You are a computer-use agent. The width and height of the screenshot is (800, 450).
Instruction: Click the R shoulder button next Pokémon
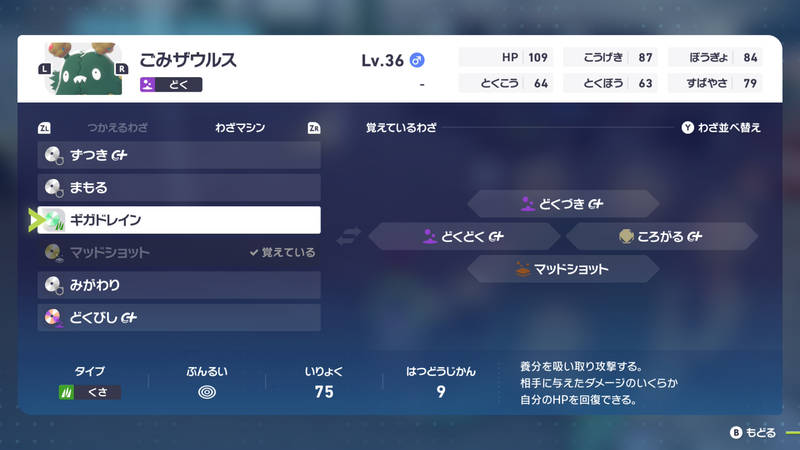(x=122, y=69)
